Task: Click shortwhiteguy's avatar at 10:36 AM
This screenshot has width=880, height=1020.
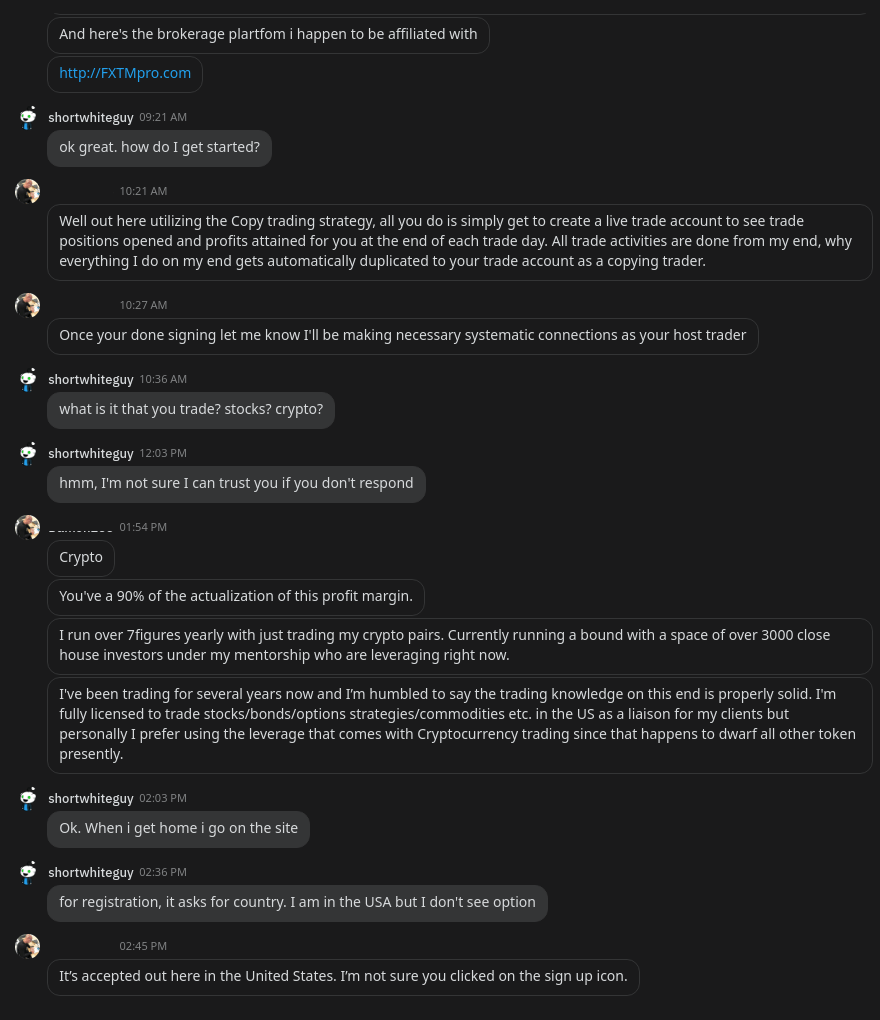Action: (28, 380)
